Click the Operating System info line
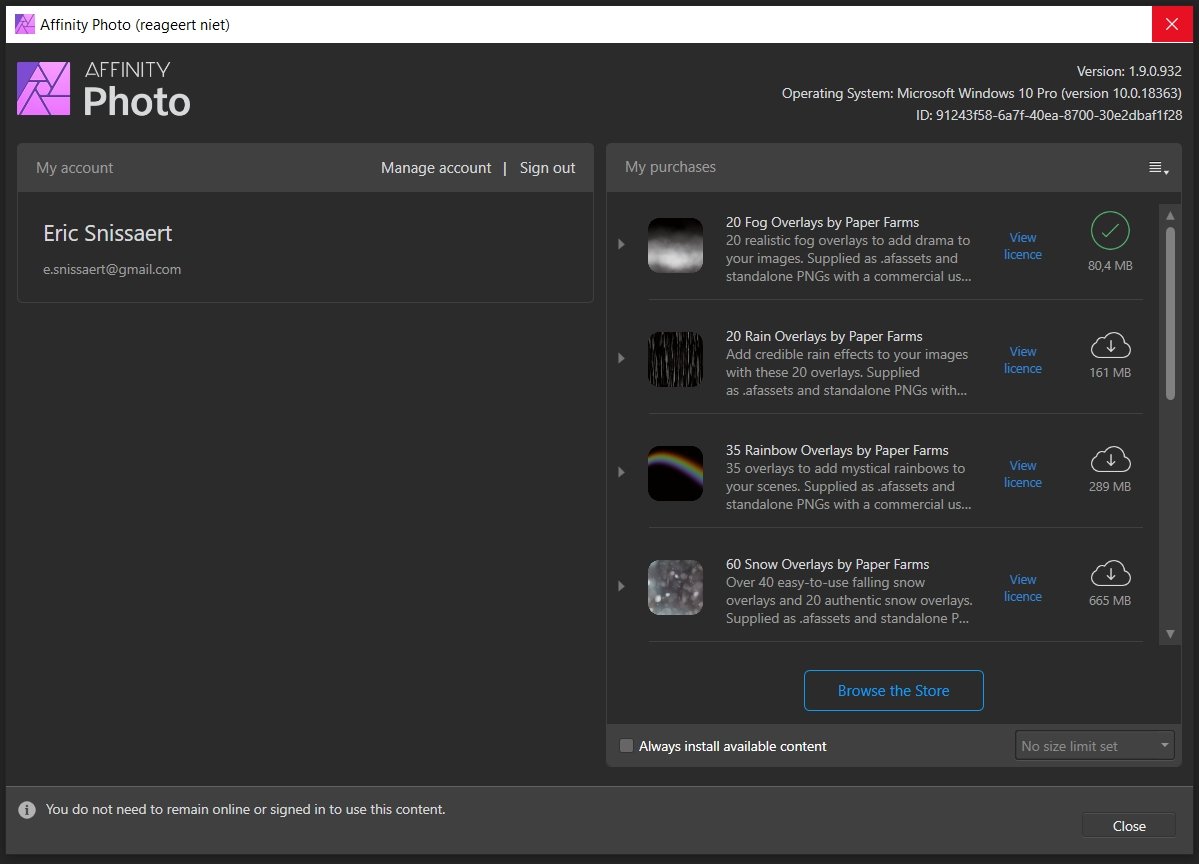The image size is (1199, 864). coord(981,93)
